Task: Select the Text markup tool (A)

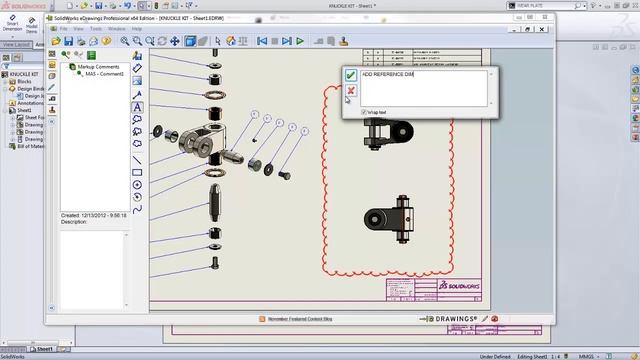Action: point(137,107)
